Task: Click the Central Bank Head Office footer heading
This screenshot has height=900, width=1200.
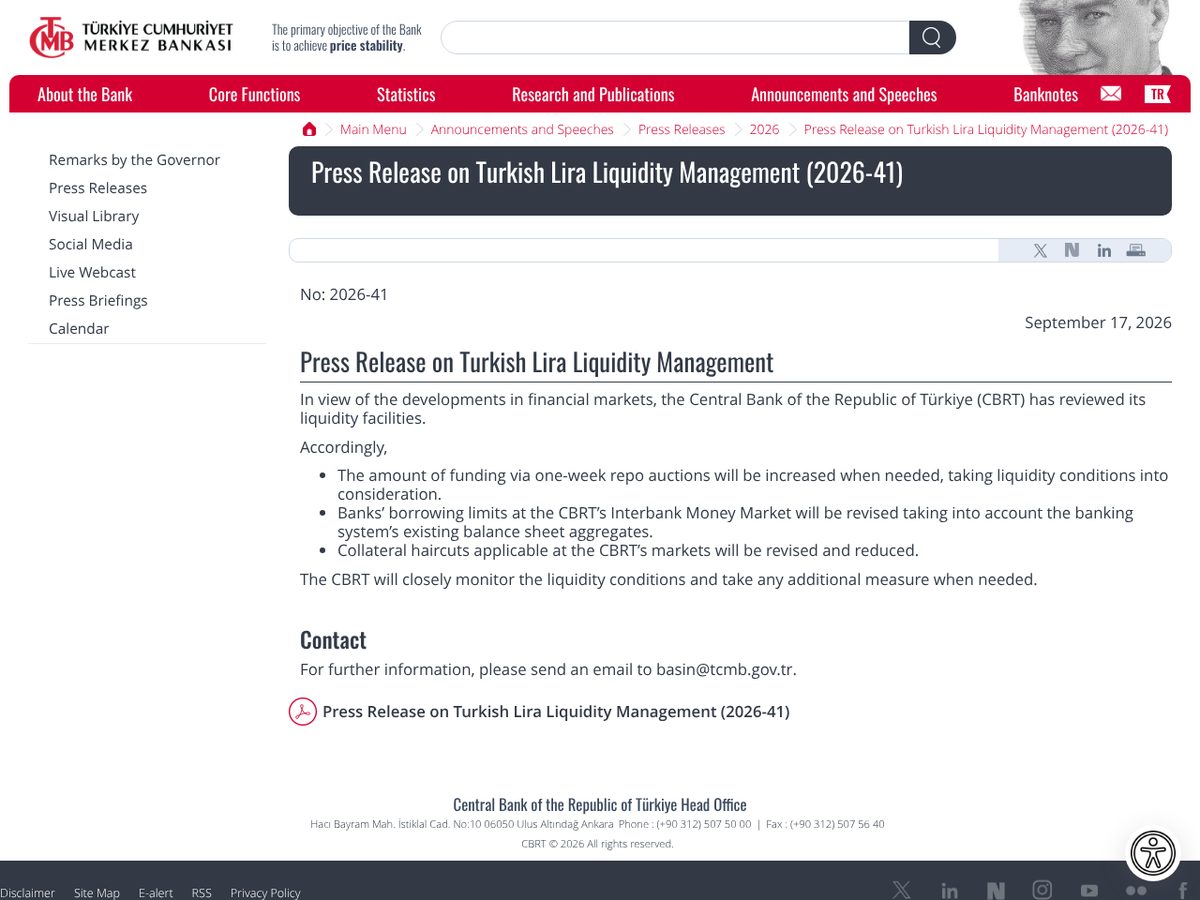Action: (600, 805)
